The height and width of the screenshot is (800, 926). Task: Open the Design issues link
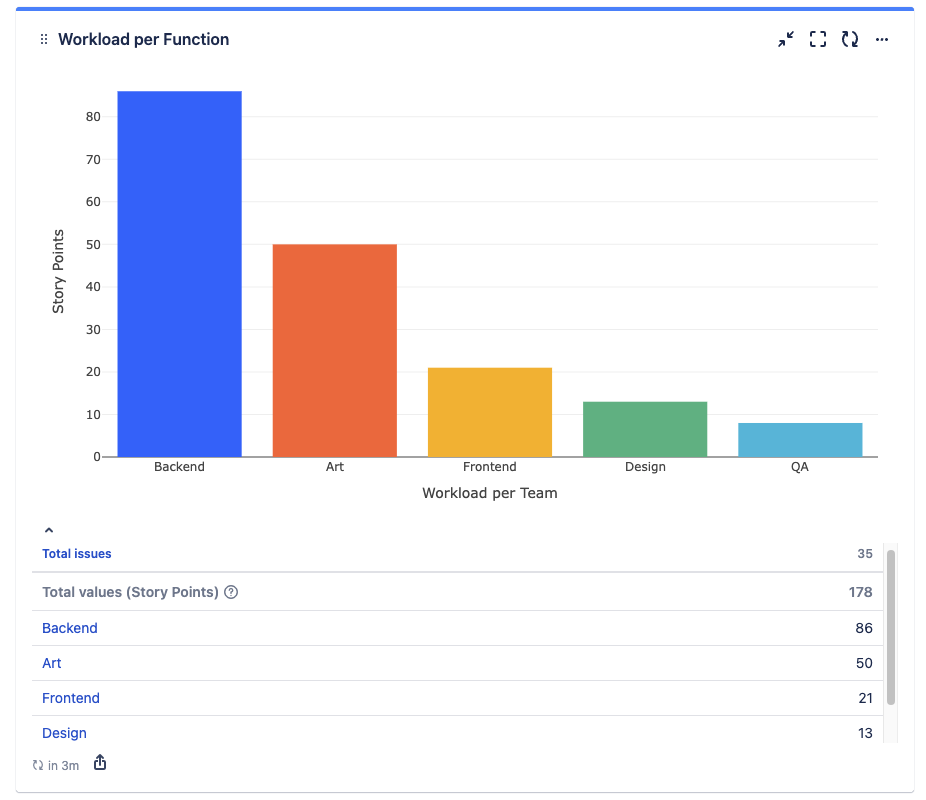click(64, 733)
